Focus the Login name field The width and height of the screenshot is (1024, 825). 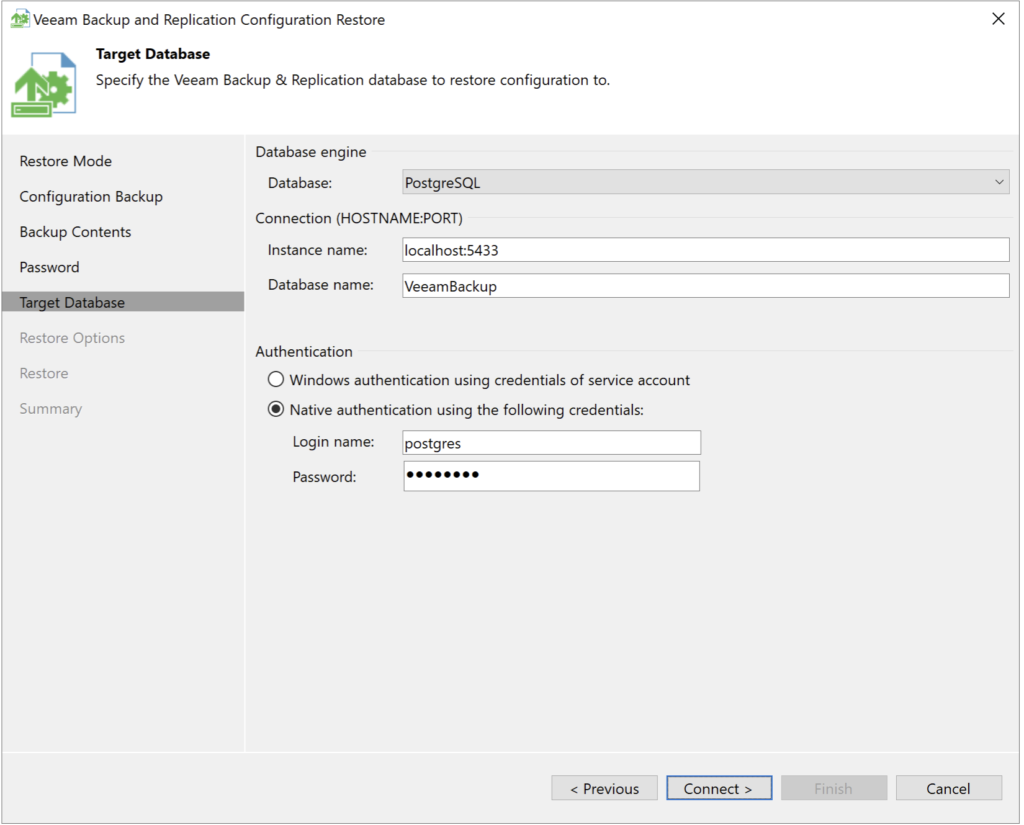551,442
